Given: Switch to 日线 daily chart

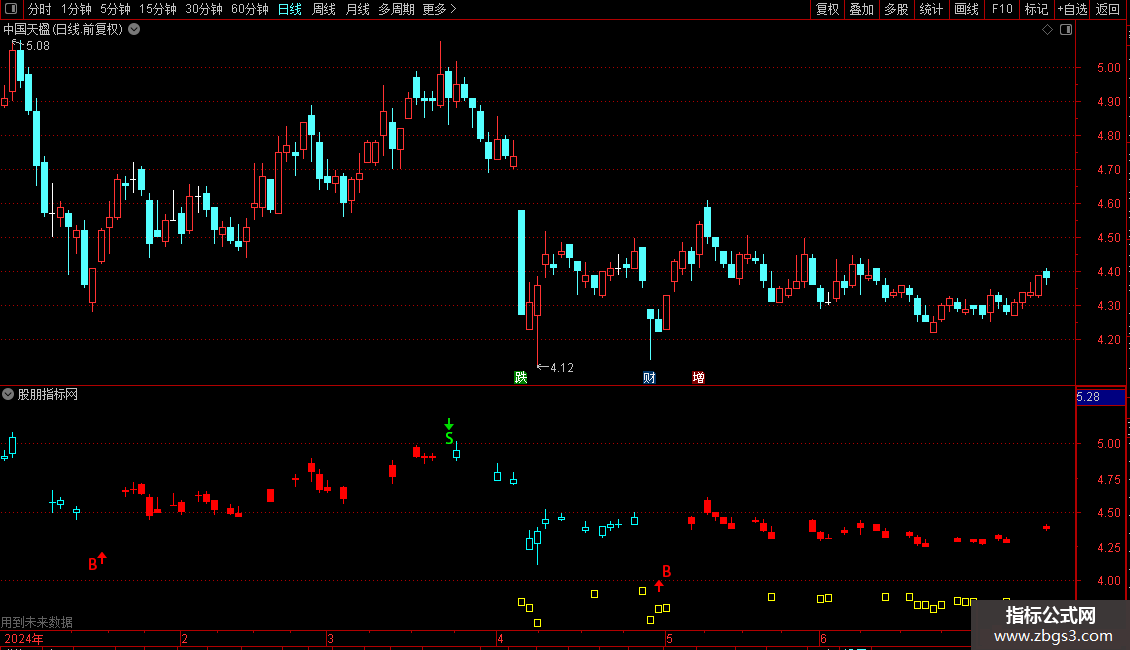Looking at the screenshot, I should click(x=290, y=9).
